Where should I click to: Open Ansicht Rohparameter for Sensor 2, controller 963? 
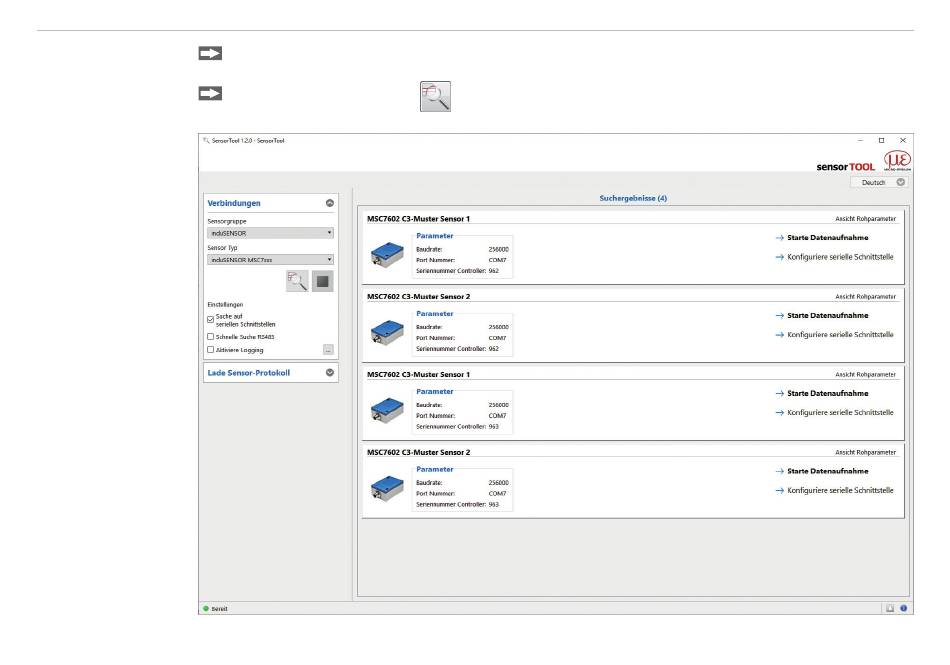(x=865, y=452)
